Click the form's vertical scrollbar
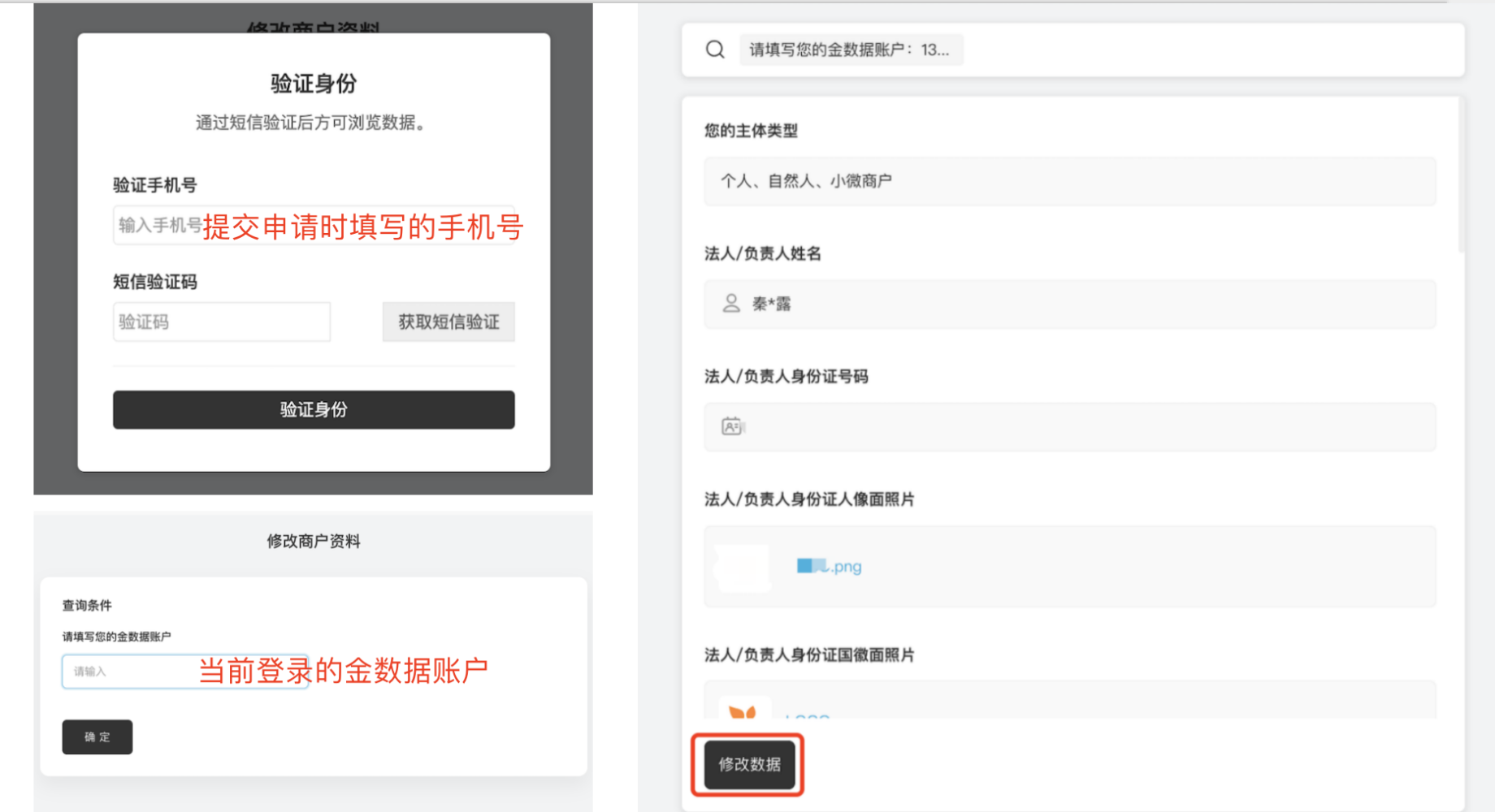Image resolution: width=1495 pixels, height=812 pixels. (1461, 175)
